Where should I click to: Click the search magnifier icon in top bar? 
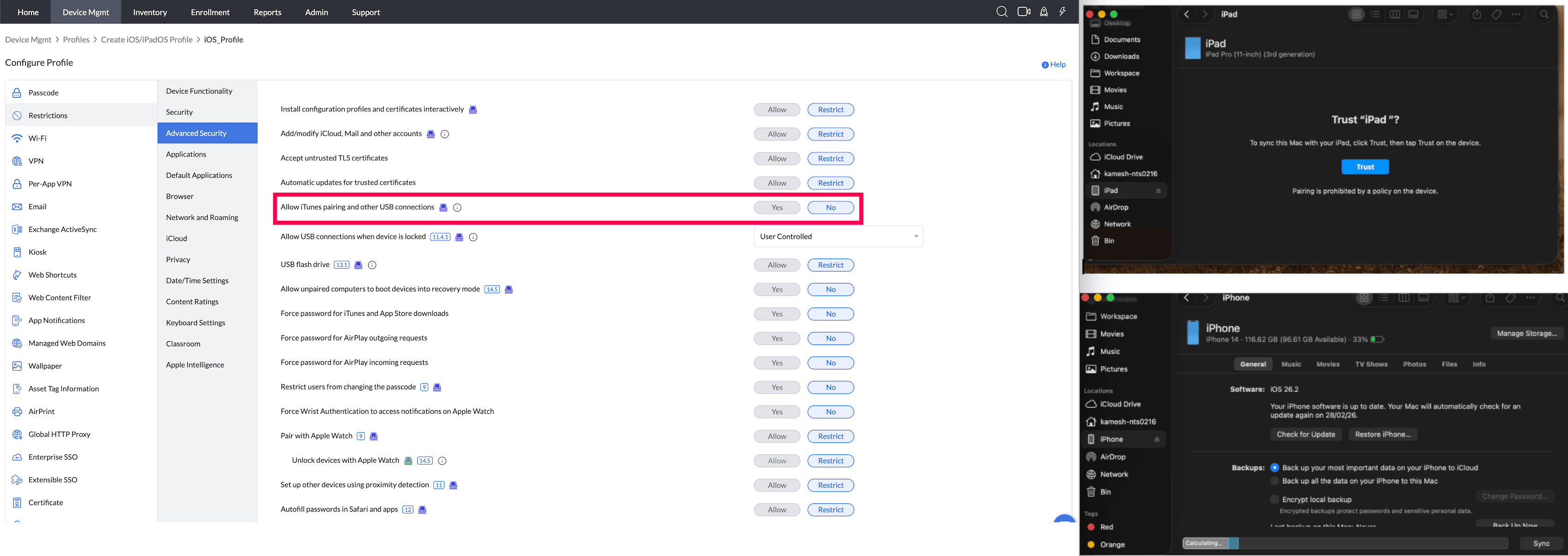[x=1001, y=12]
